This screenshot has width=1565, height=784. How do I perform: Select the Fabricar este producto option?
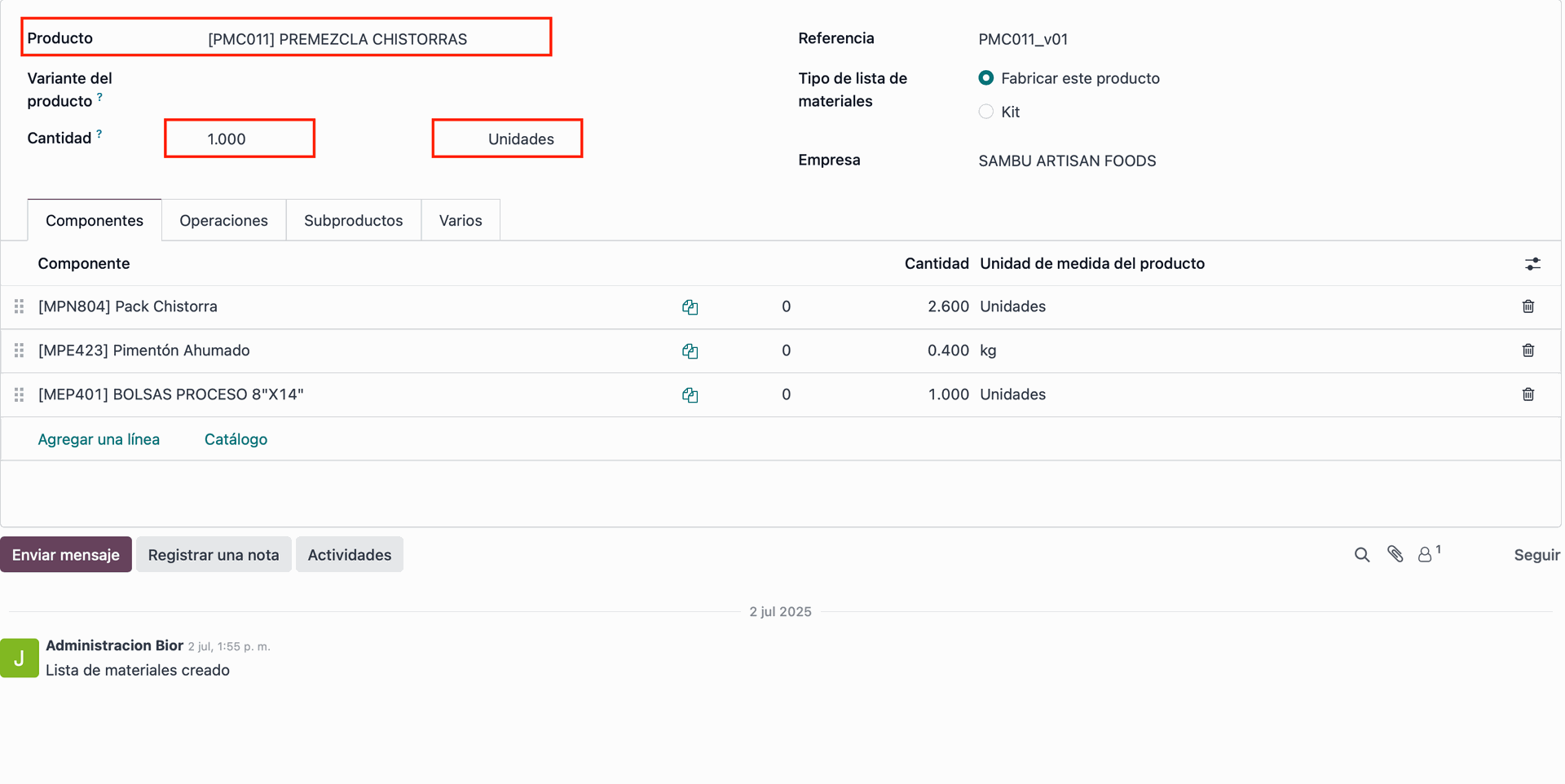tap(985, 78)
